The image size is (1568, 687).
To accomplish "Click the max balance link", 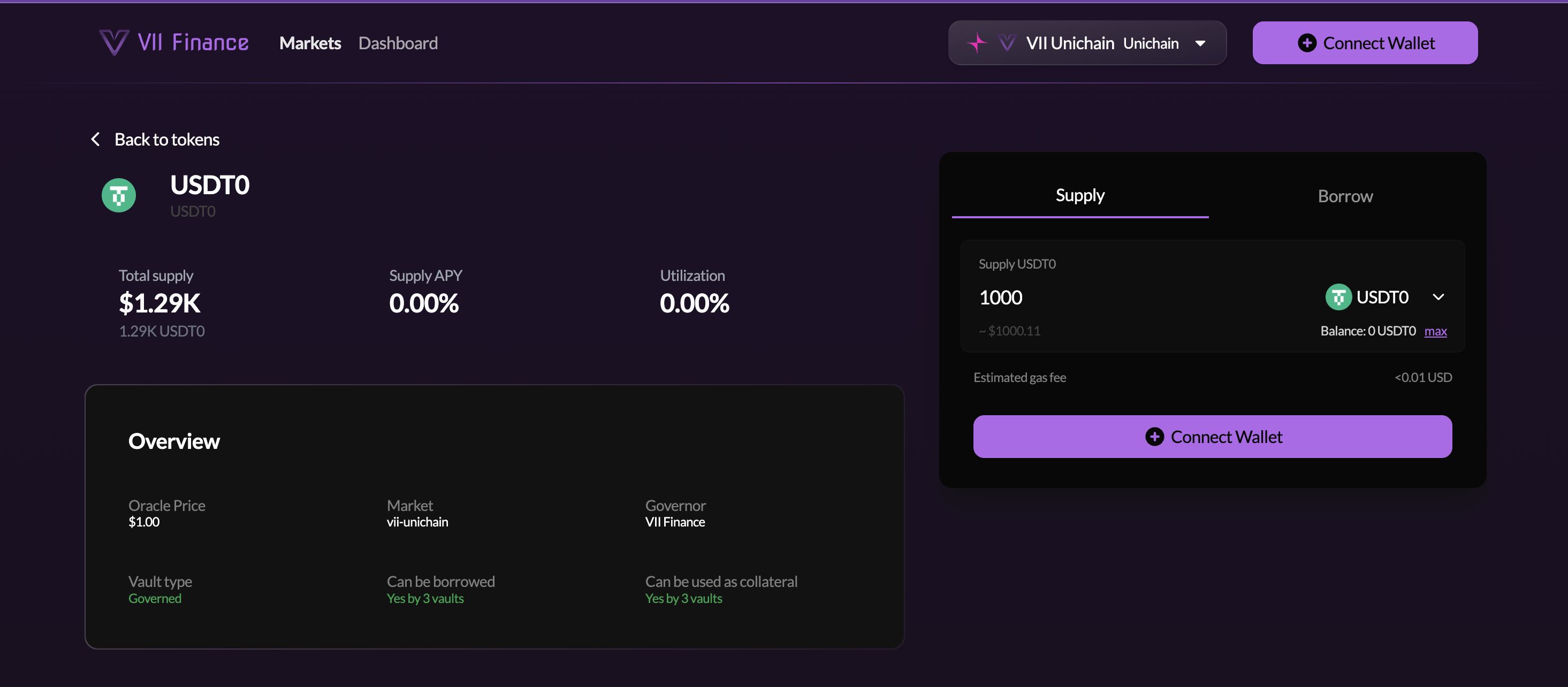I will click(1435, 331).
